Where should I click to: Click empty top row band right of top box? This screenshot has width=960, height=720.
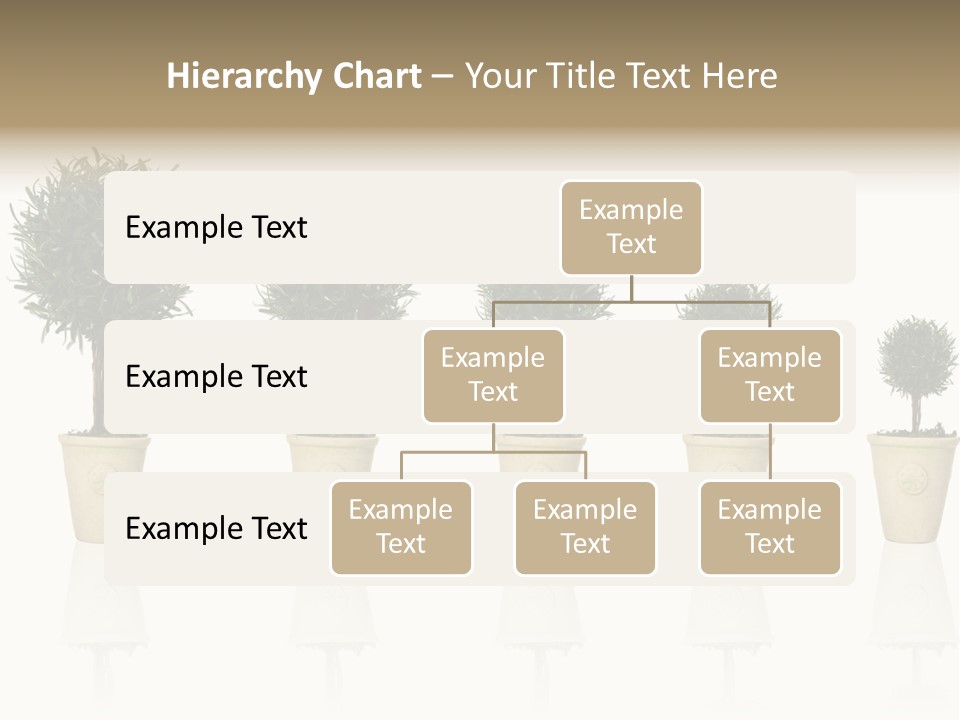point(780,228)
